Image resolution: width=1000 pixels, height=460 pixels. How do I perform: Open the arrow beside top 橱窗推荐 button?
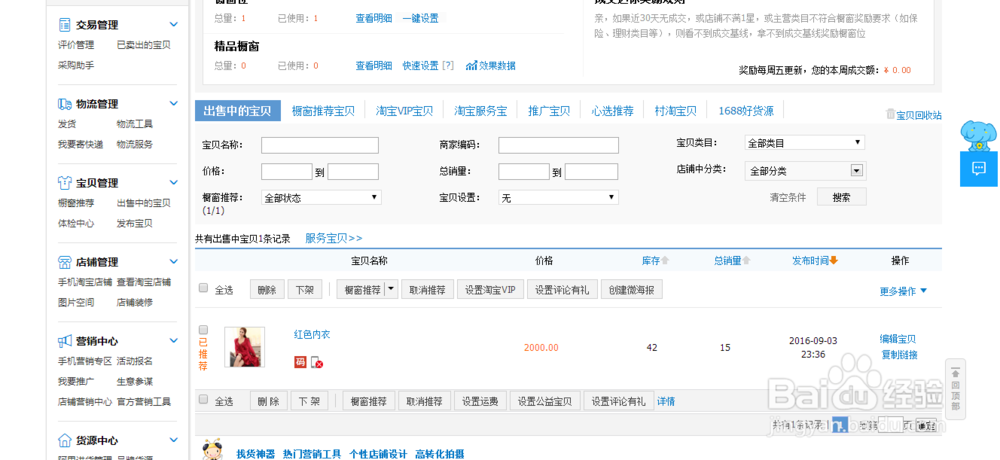point(390,289)
